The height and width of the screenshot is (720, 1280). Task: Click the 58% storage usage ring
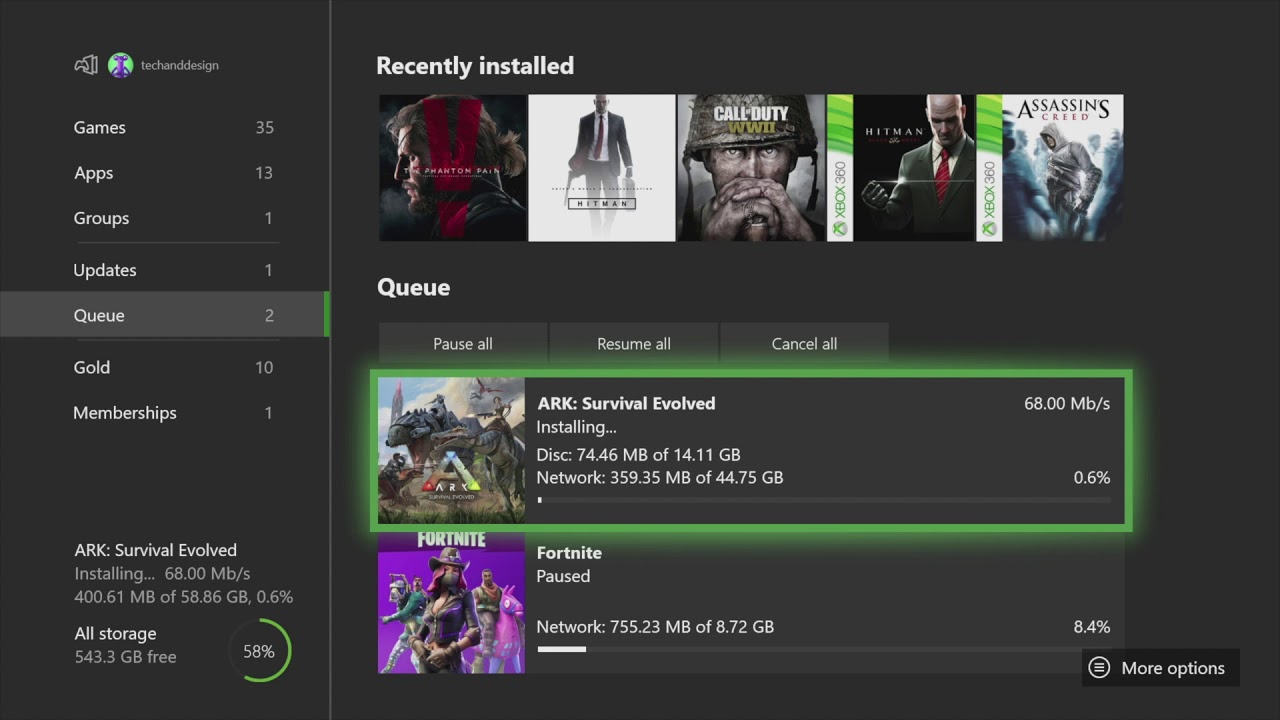[x=259, y=651]
